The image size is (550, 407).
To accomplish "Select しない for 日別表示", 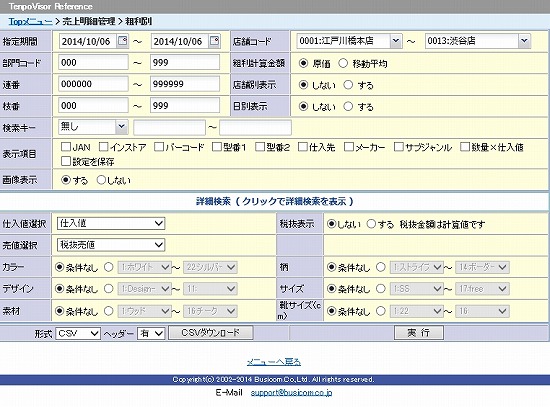I will pos(303,106).
